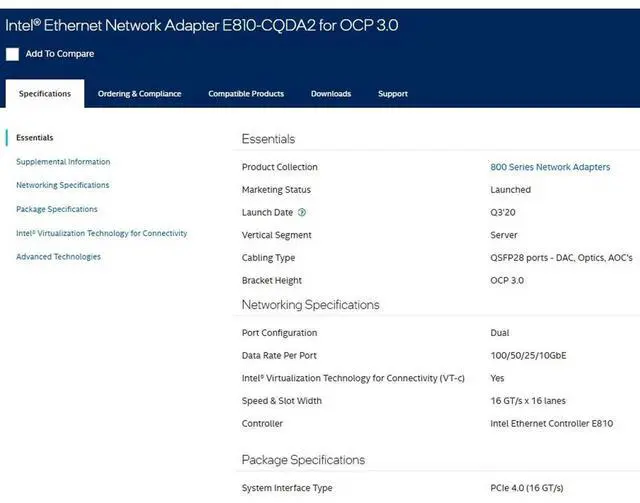This screenshot has height=503, width=640.
Task: Navigate to Advanced Technologies in the sidebar
Action: 58,257
